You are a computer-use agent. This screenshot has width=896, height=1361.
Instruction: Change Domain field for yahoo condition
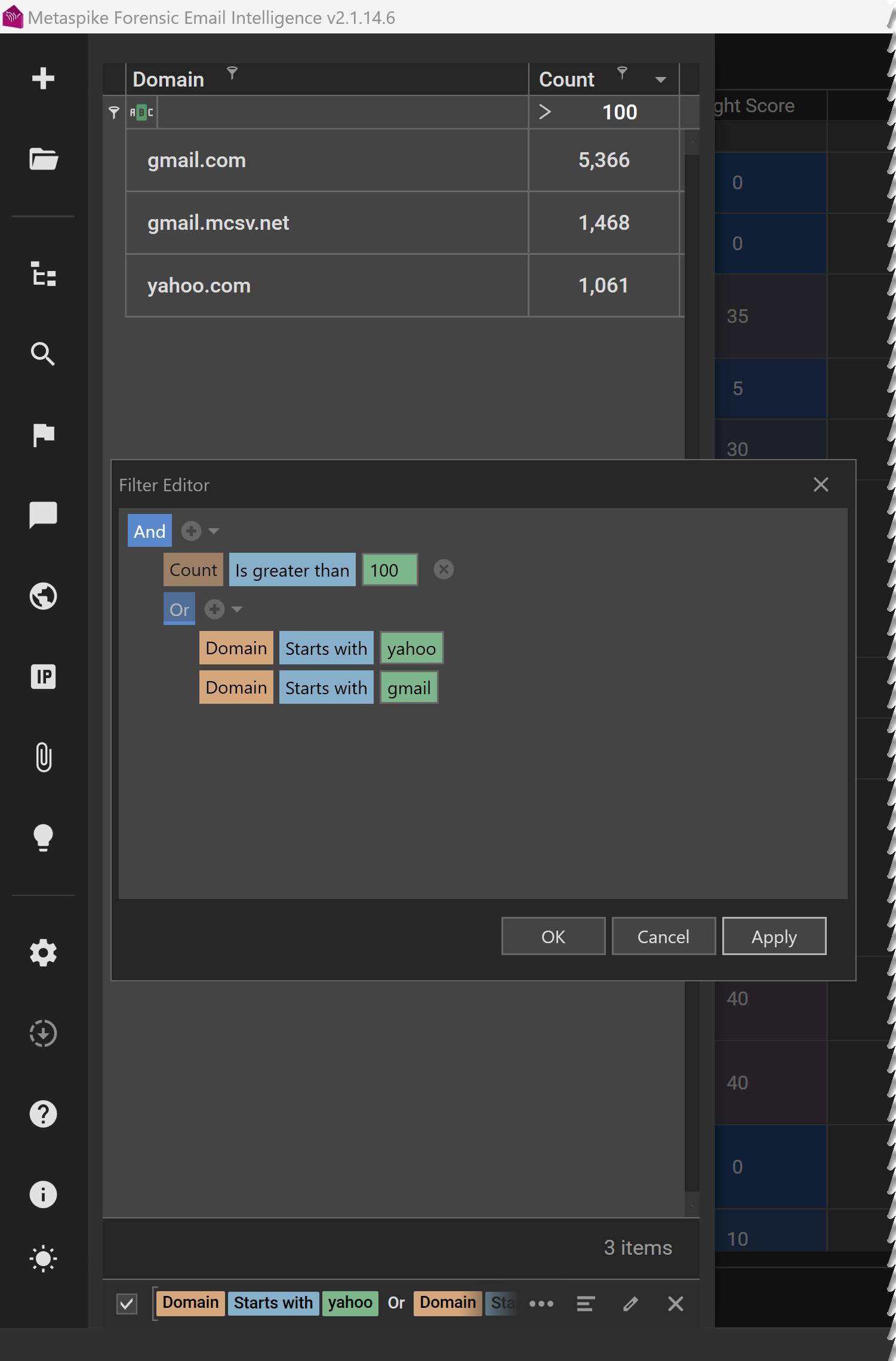(x=236, y=648)
